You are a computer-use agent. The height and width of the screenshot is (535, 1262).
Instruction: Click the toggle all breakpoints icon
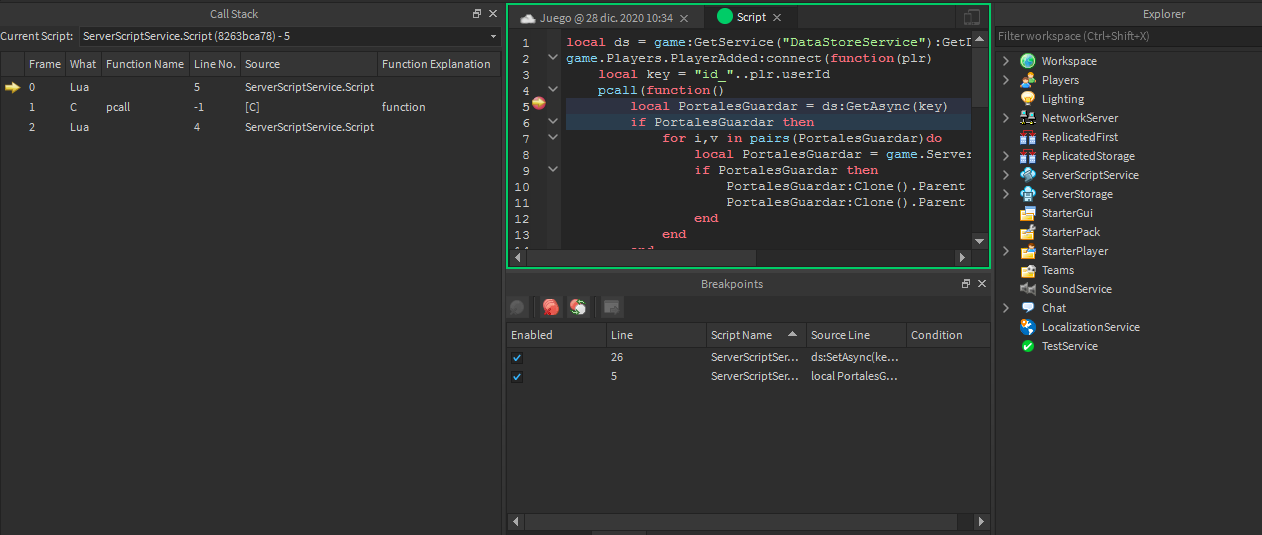coord(577,308)
